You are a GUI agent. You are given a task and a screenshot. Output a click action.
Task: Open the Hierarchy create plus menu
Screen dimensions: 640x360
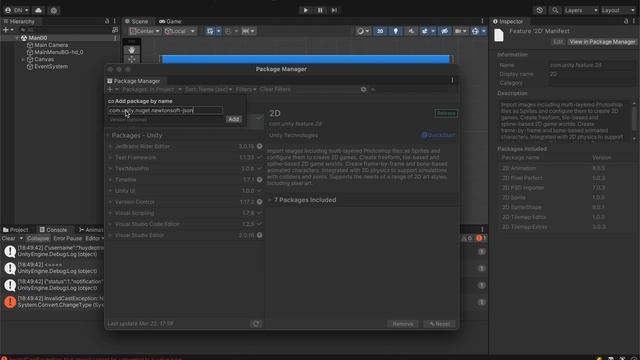point(8,30)
